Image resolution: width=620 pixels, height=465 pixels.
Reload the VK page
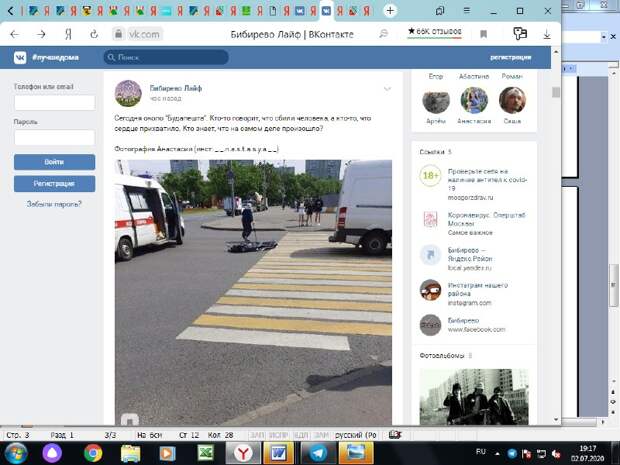click(x=94, y=34)
